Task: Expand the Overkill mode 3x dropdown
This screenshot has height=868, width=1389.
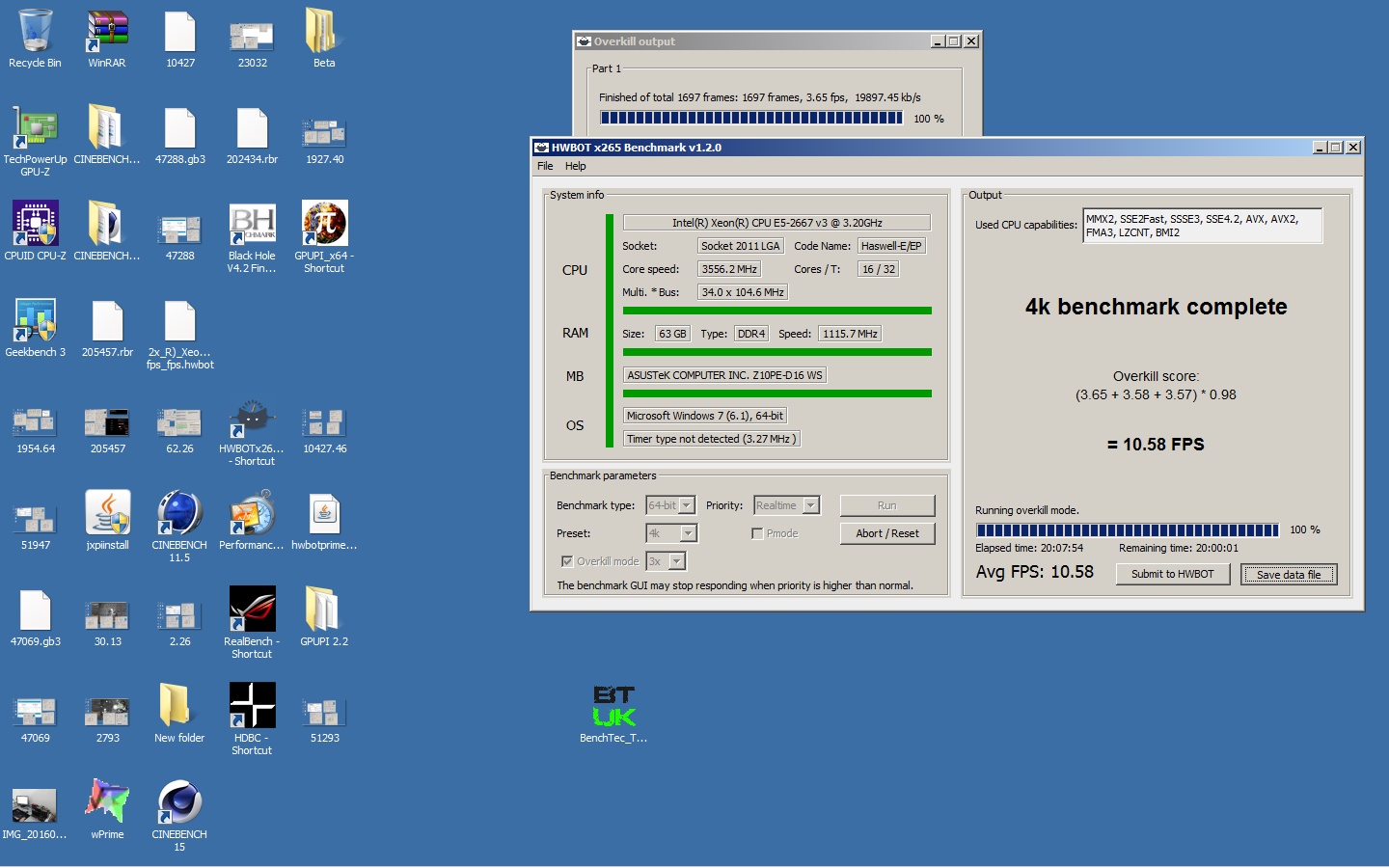Action: (x=677, y=561)
